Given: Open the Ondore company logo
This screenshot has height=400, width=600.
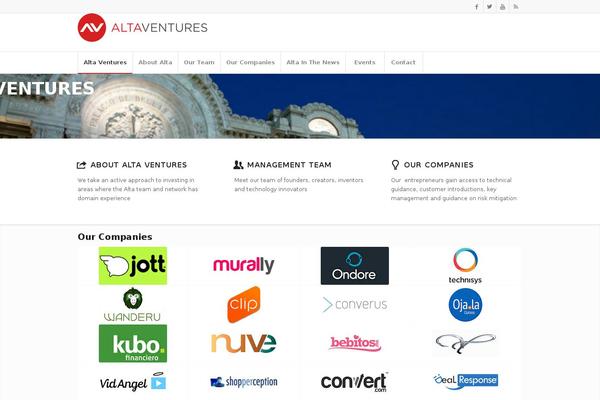Looking at the screenshot, I should coord(355,266).
